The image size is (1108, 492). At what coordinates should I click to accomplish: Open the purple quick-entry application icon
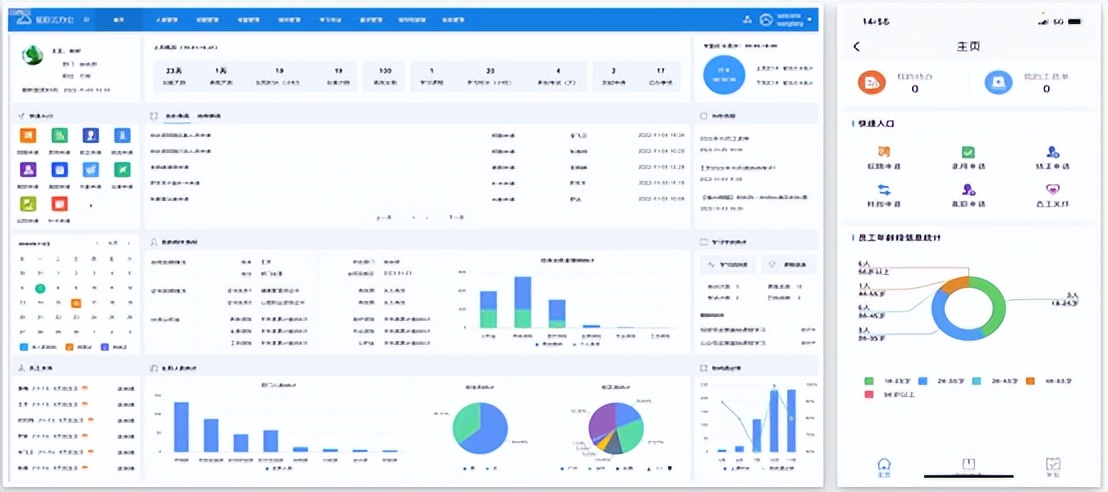(28, 170)
